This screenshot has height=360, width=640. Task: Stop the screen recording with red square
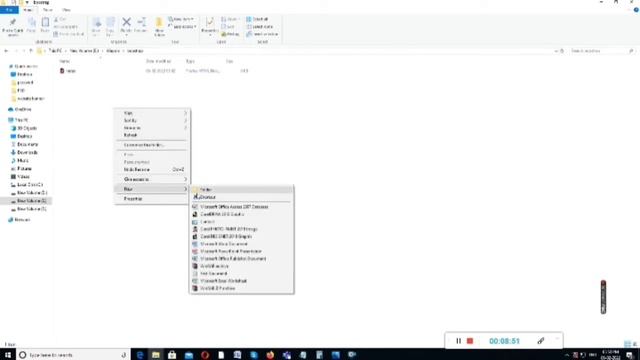click(x=470, y=341)
